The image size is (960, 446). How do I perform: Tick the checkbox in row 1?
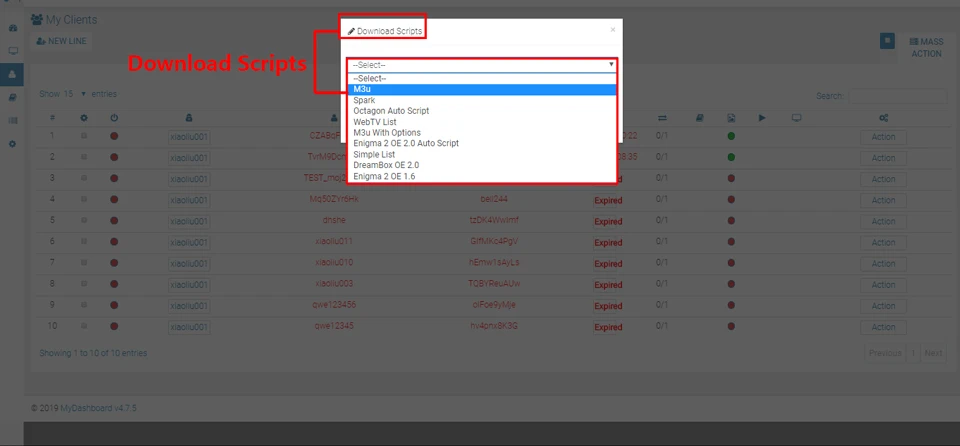[84, 136]
